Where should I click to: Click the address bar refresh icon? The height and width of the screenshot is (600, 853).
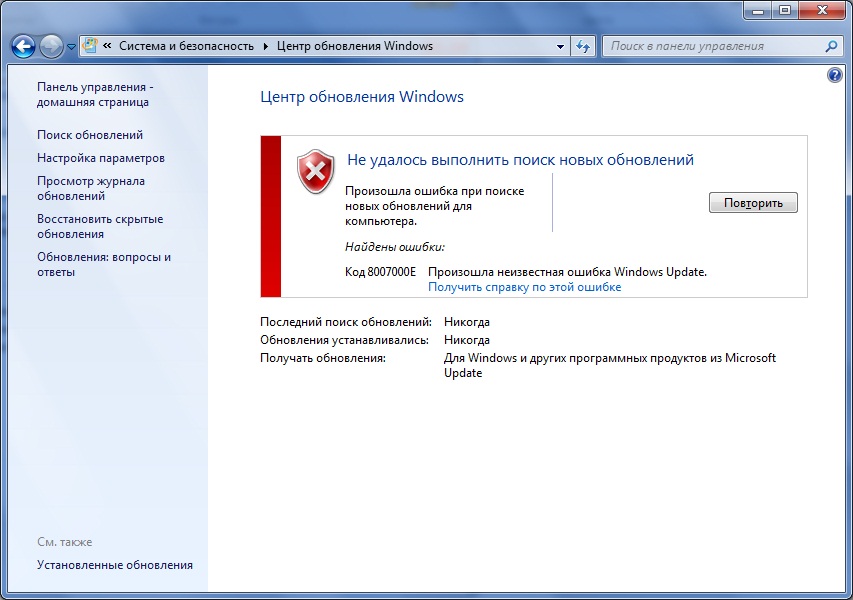[x=583, y=47]
